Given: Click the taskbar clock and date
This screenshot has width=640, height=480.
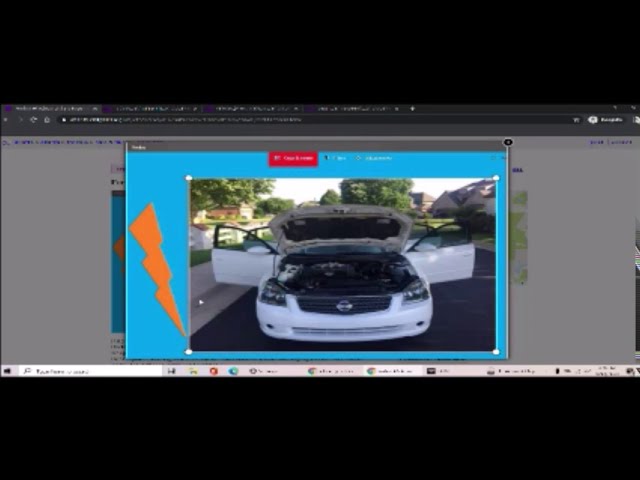Looking at the screenshot, I should pos(607,371).
